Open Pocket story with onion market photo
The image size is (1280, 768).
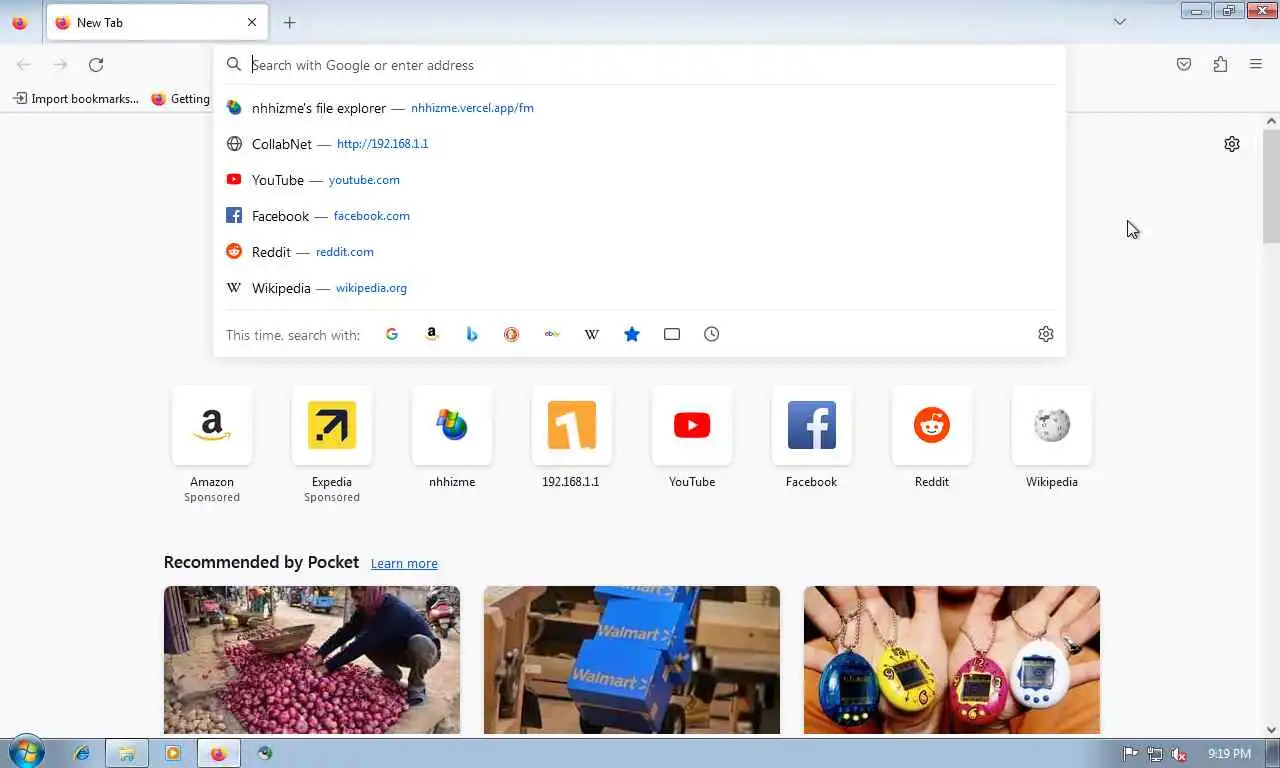312,660
